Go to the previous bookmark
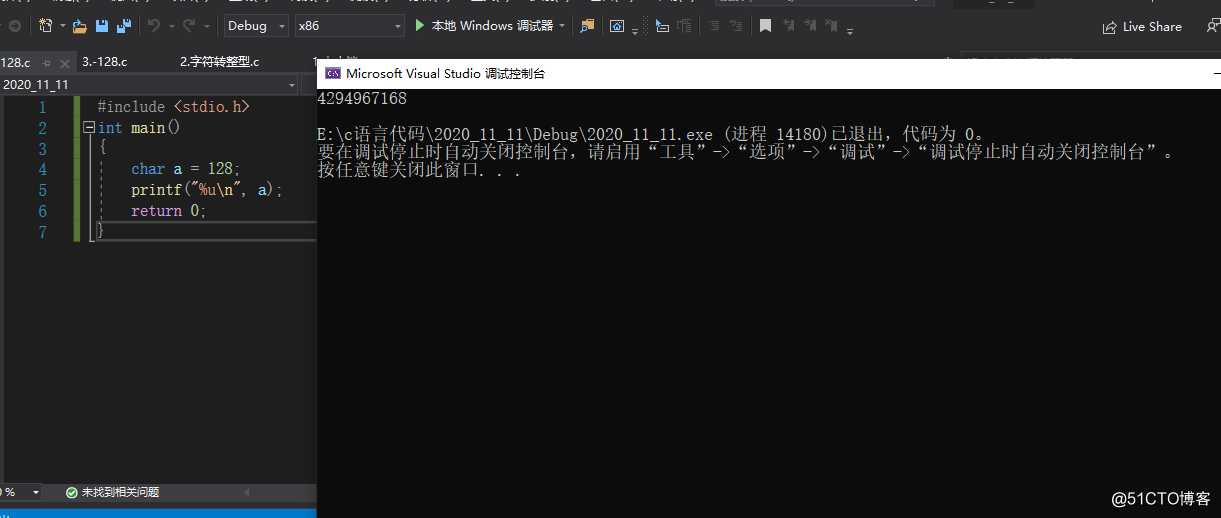Image resolution: width=1221 pixels, height=518 pixels. 789,26
